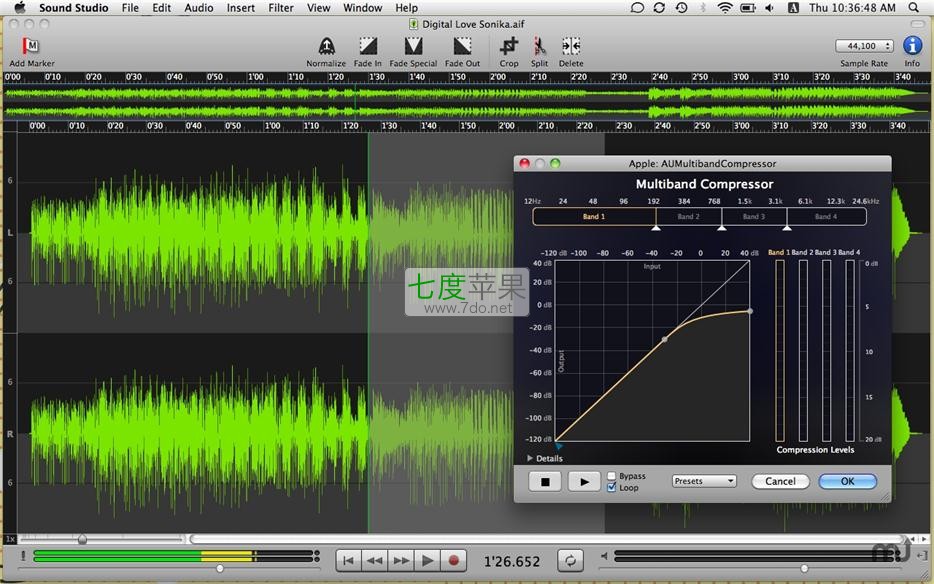The height and width of the screenshot is (584, 934).
Task: Click the Add Marker toolbar icon
Action: coord(31,47)
